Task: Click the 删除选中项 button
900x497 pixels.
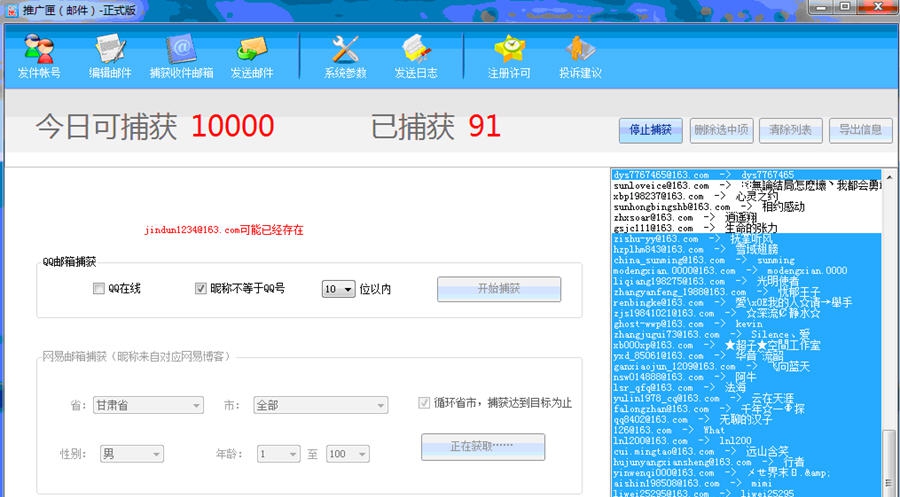Action: click(x=721, y=130)
